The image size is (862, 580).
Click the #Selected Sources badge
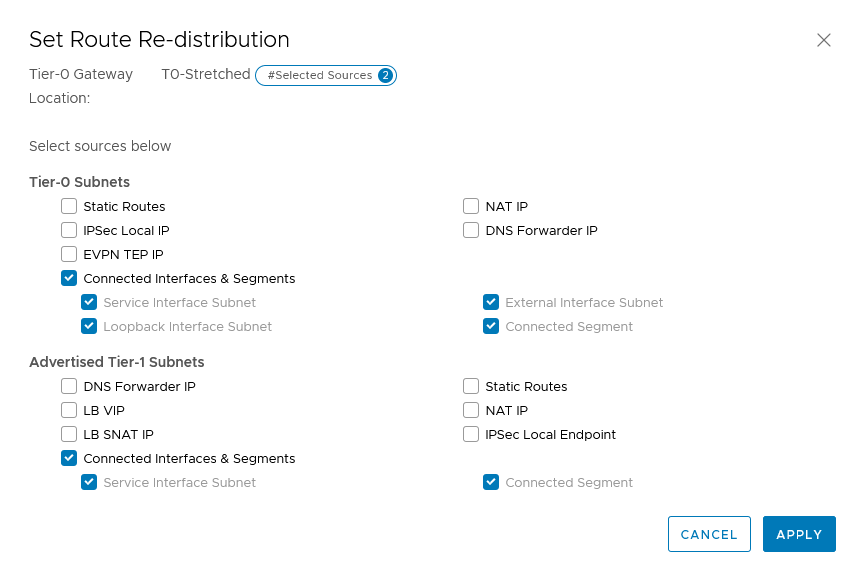pyautogui.click(x=326, y=75)
